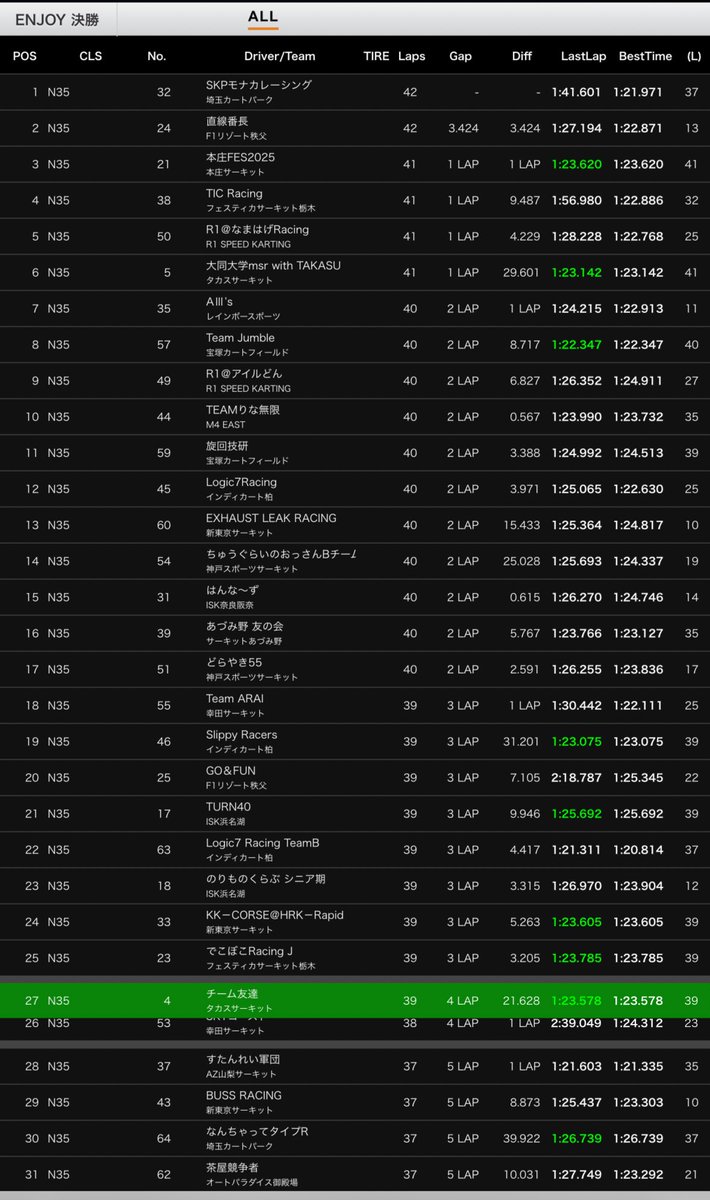710x1200 pixels.
Task: Select EXHAUST LEAK RACING row
Action: pos(355,524)
